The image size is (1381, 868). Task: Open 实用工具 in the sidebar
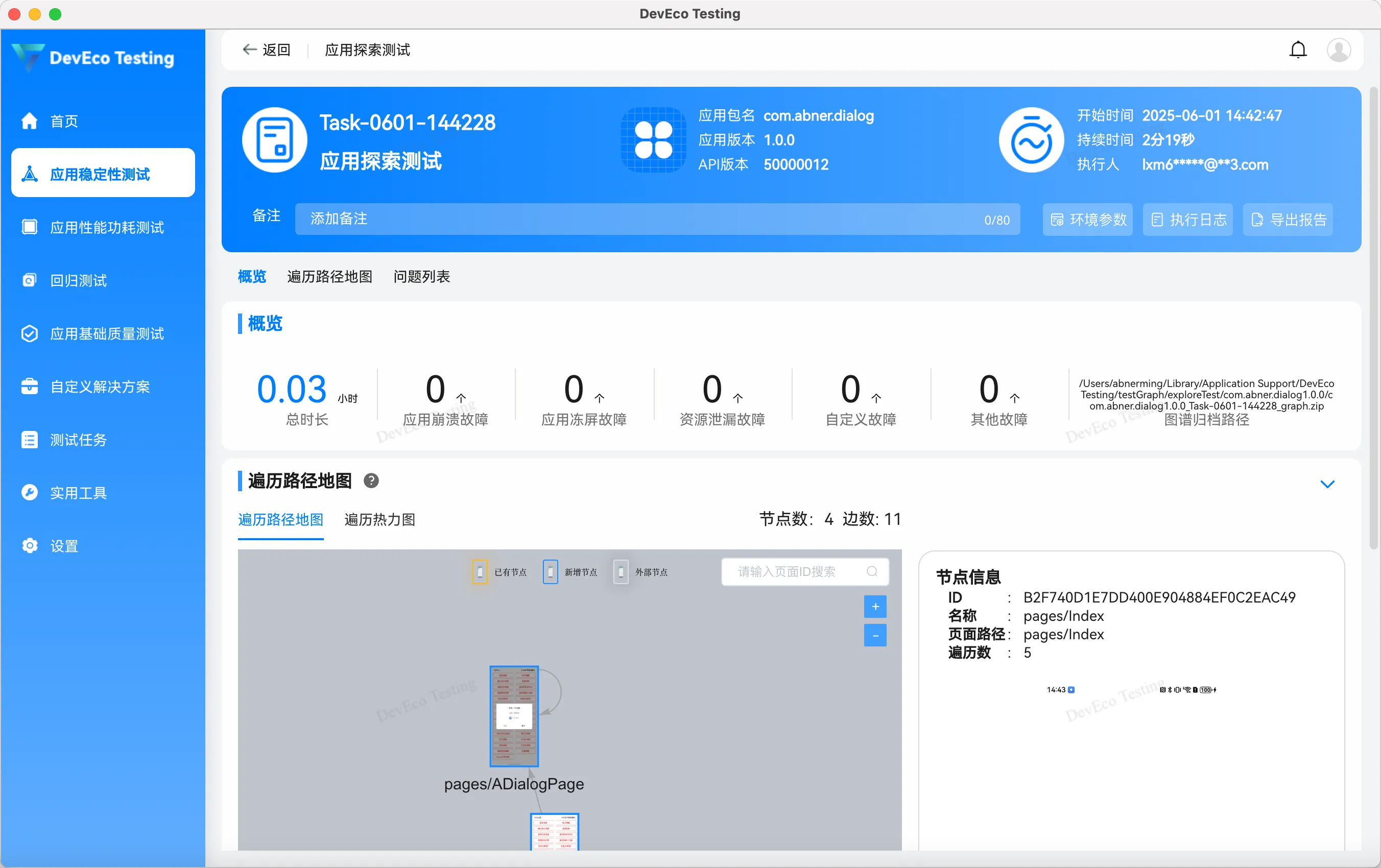pos(78,493)
